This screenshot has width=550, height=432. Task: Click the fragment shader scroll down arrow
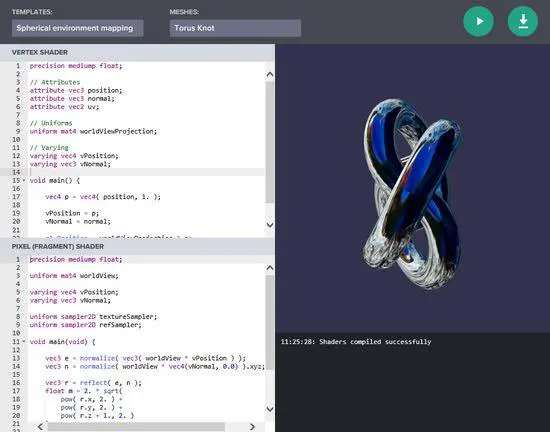pyautogui.click(x=270, y=409)
